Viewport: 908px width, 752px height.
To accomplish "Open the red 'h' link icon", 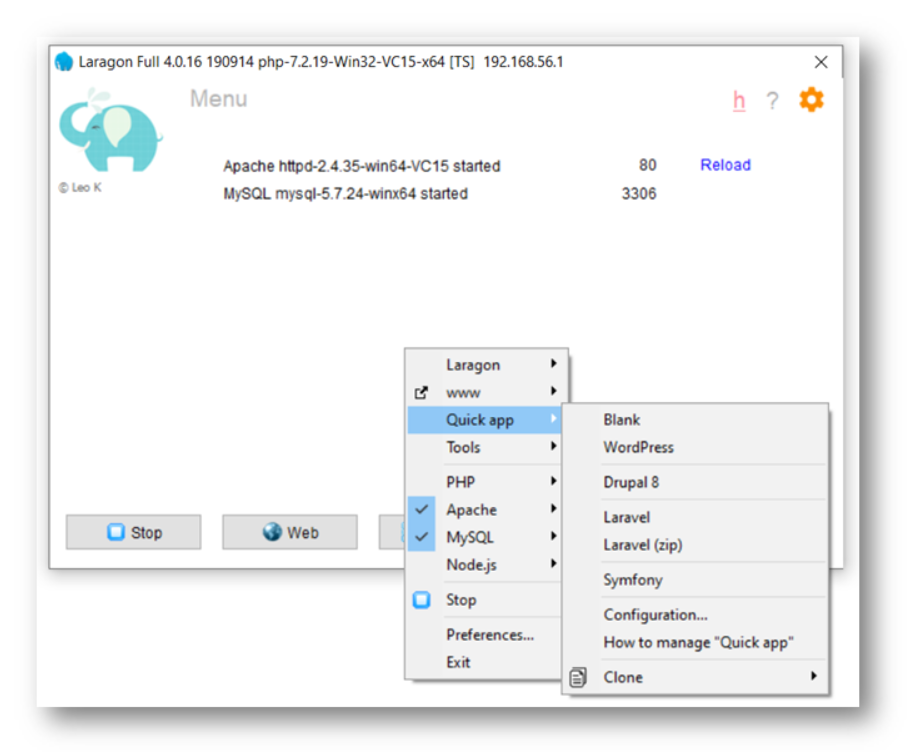I will (739, 101).
